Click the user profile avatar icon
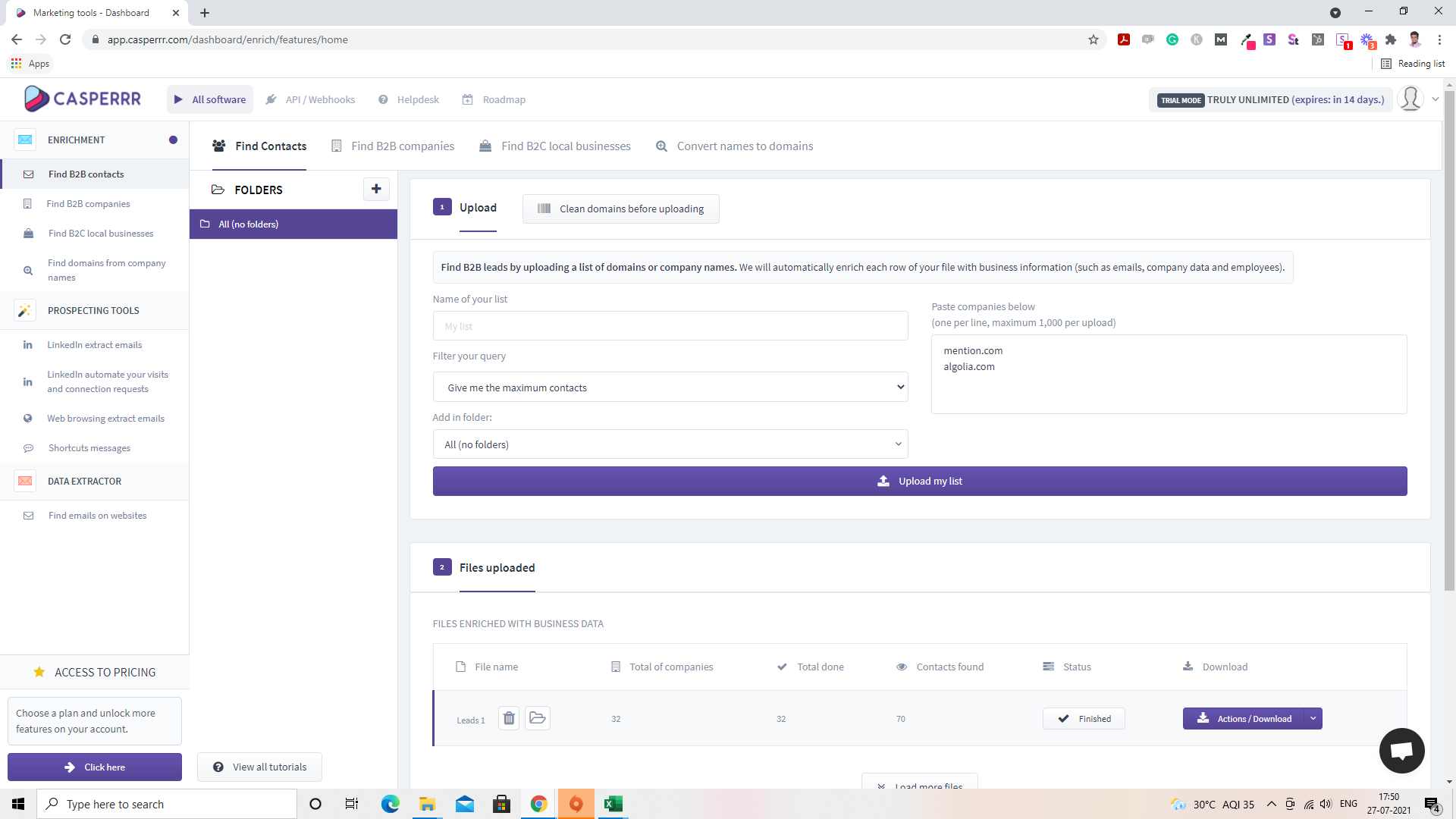 1410,99
